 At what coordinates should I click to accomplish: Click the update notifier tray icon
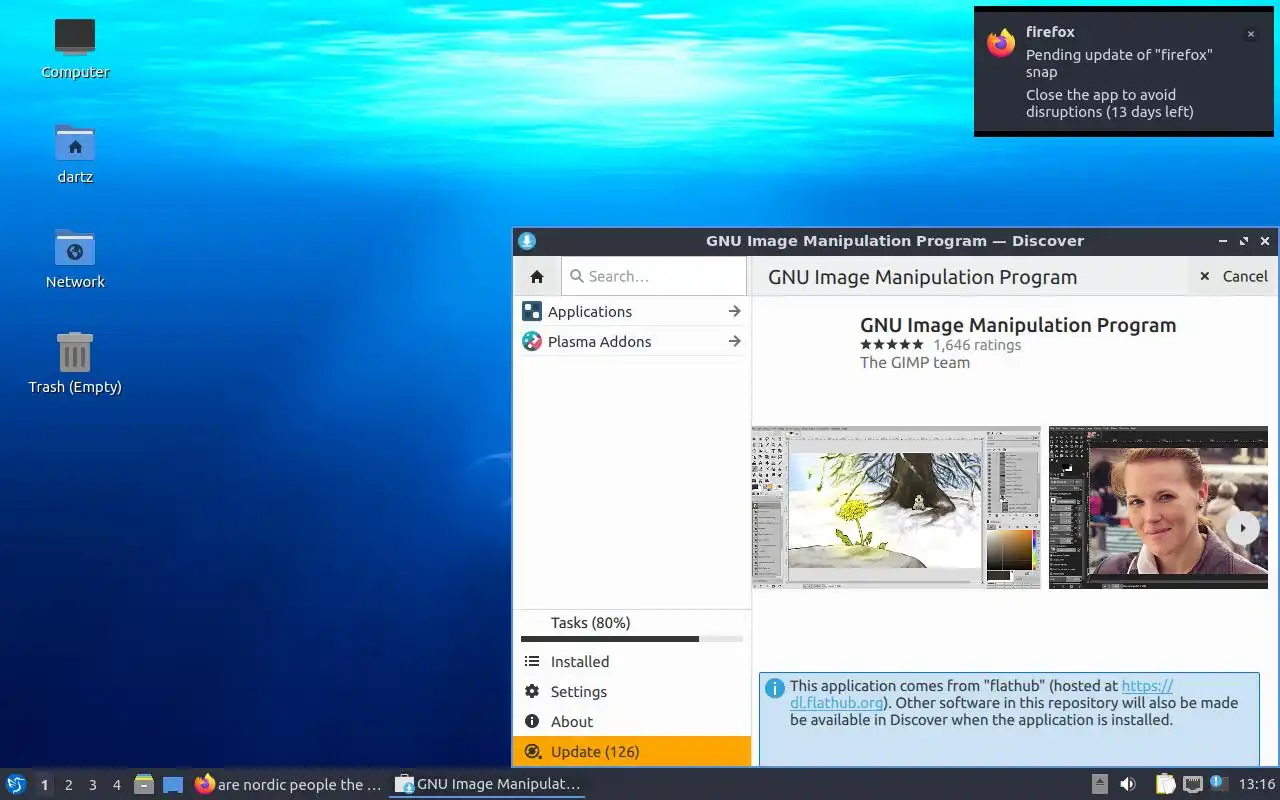click(1218, 783)
